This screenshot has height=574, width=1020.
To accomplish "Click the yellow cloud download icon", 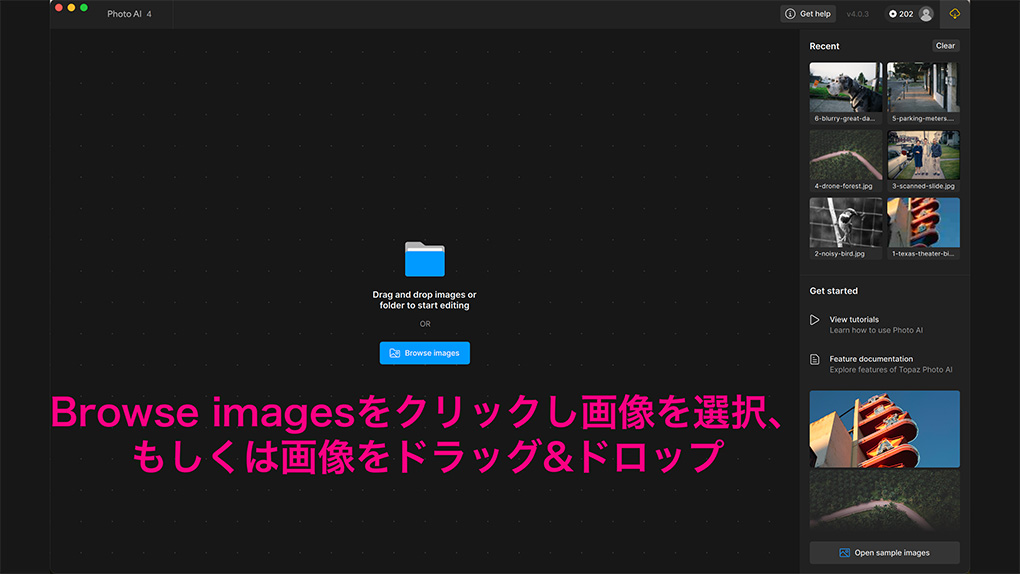I will point(954,14).
